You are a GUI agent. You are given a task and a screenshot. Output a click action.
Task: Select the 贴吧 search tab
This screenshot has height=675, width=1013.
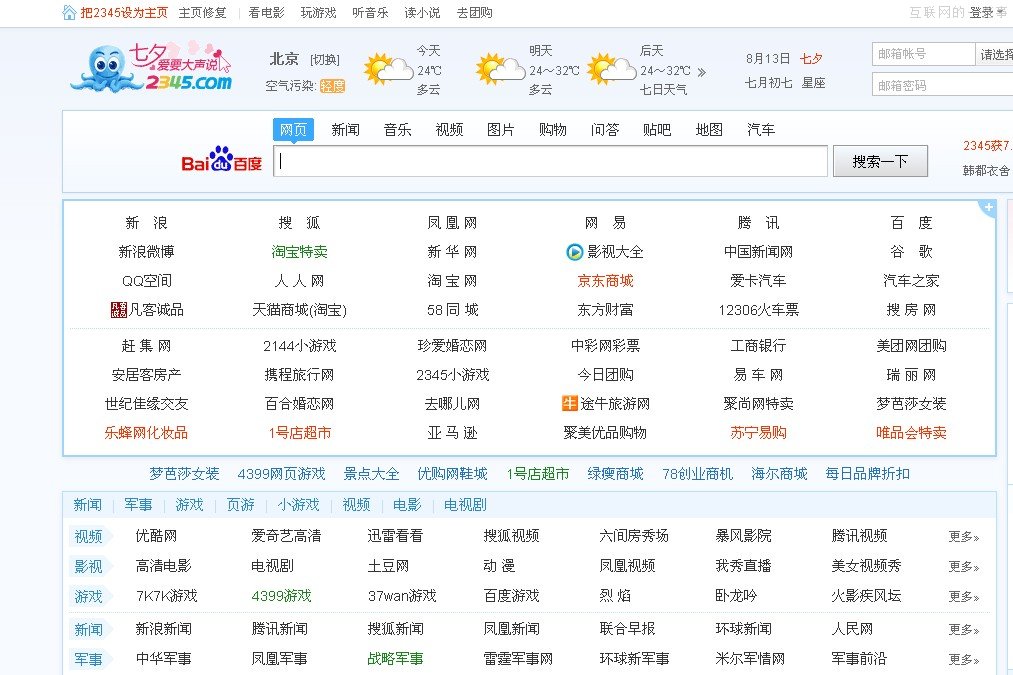click(657, 130)
